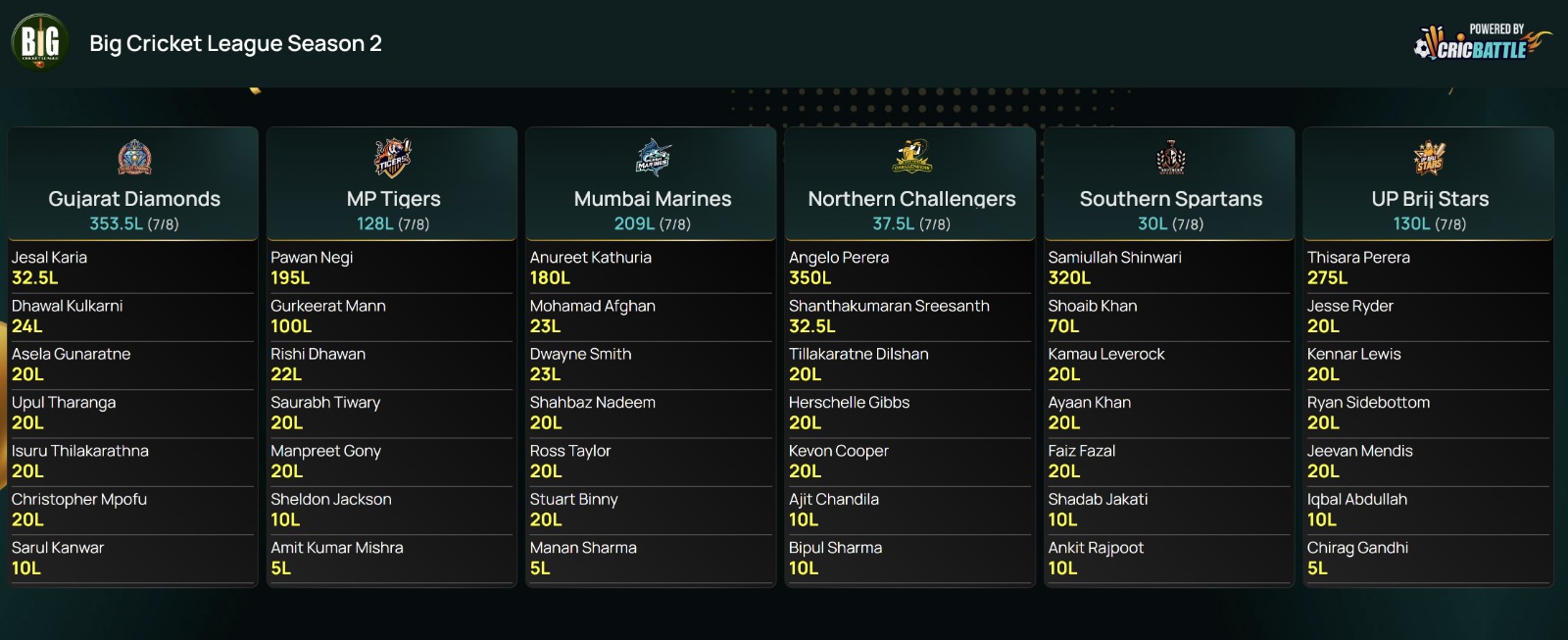Select the Gujarat Diamonds team crest

pyautogui.click(x=134, y=158)
